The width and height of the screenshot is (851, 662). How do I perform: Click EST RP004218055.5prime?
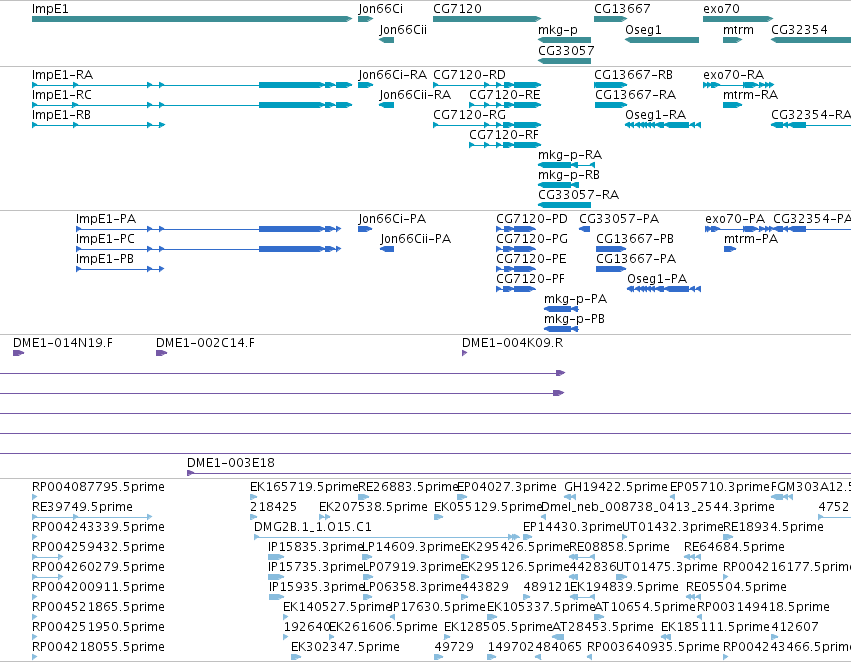(35, 657)
